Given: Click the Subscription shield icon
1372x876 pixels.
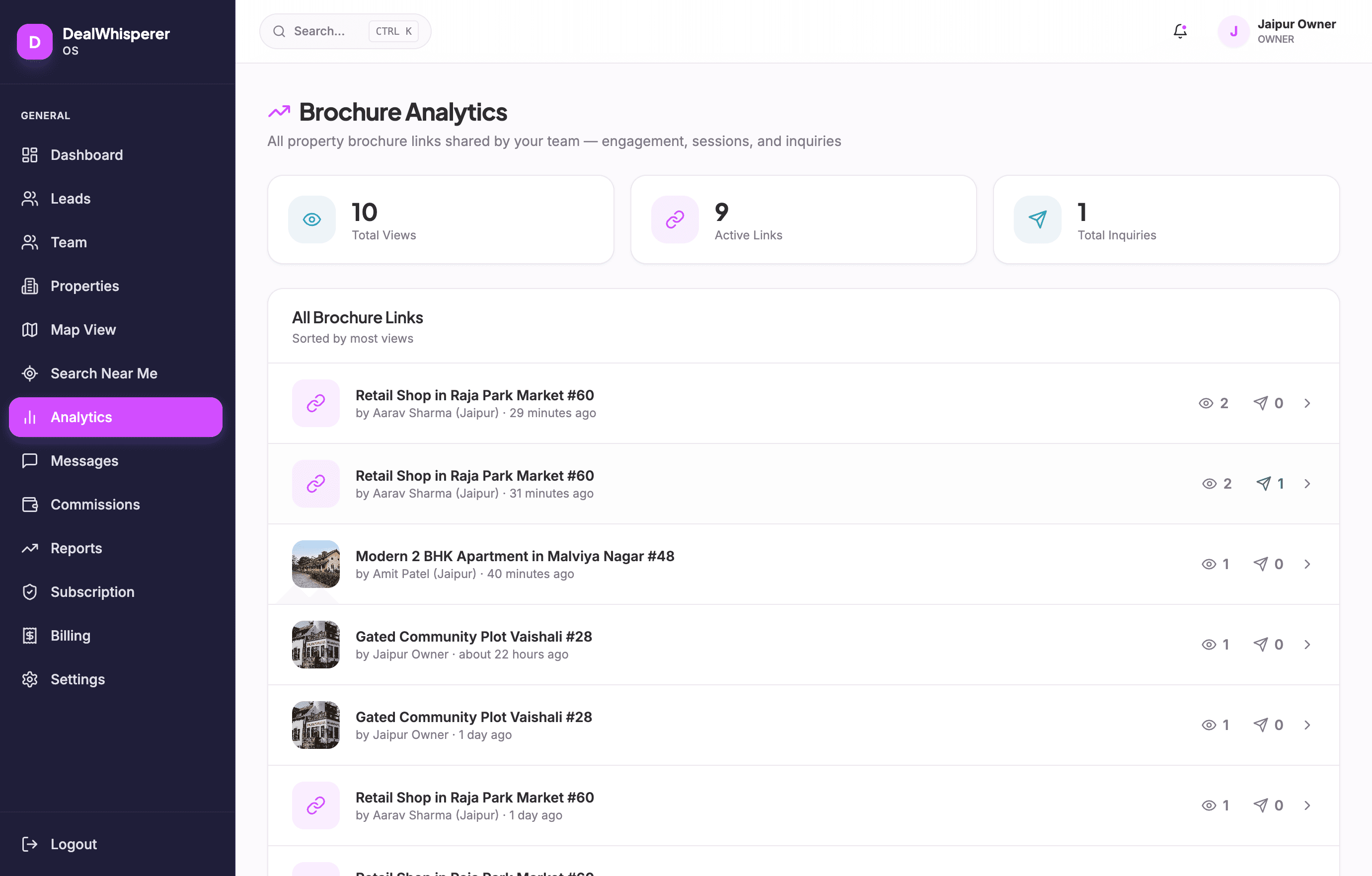Looking at the screenshot, I should [x=30, y=592].
